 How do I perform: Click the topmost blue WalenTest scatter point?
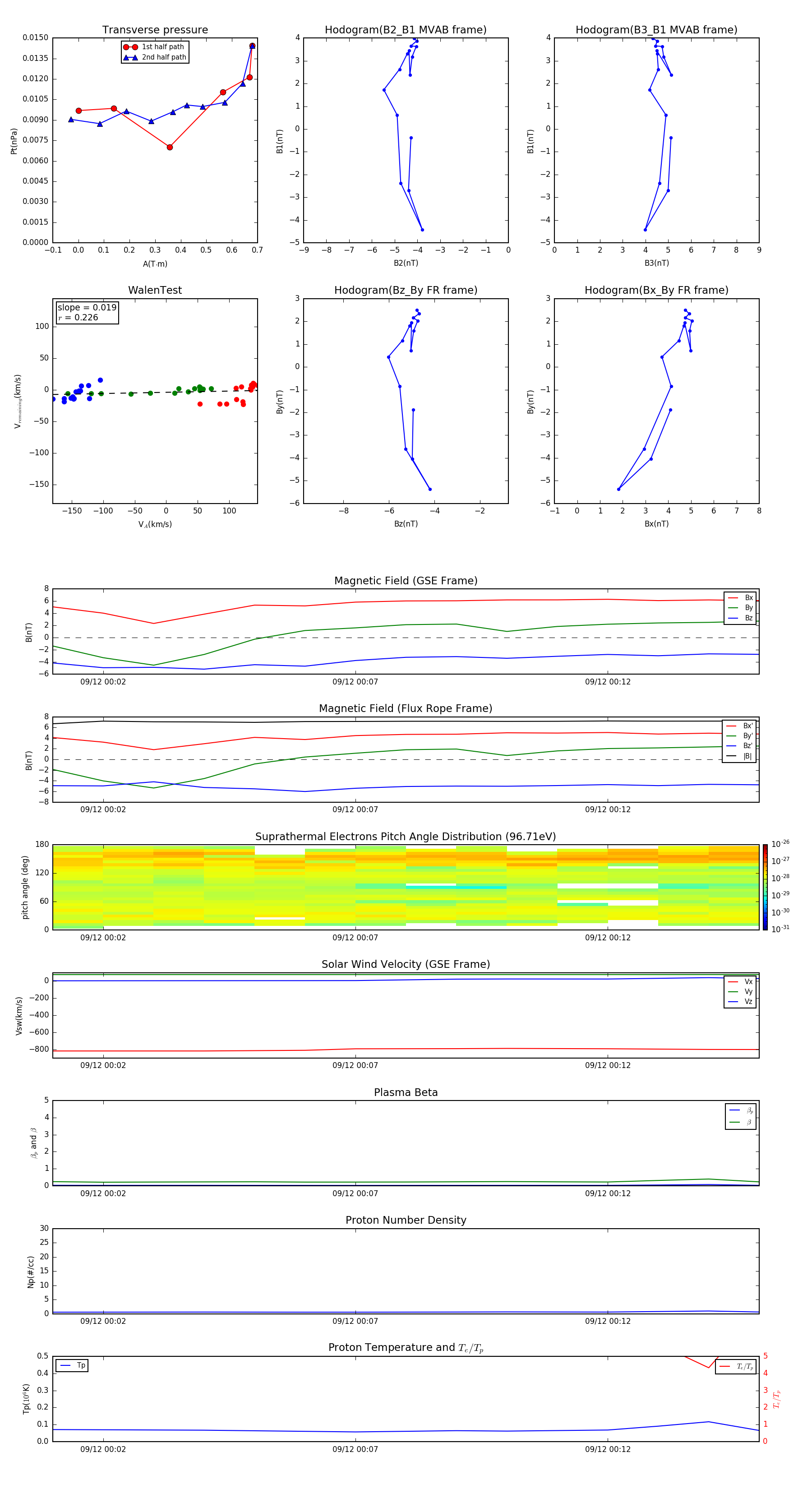tap(100, 380)
